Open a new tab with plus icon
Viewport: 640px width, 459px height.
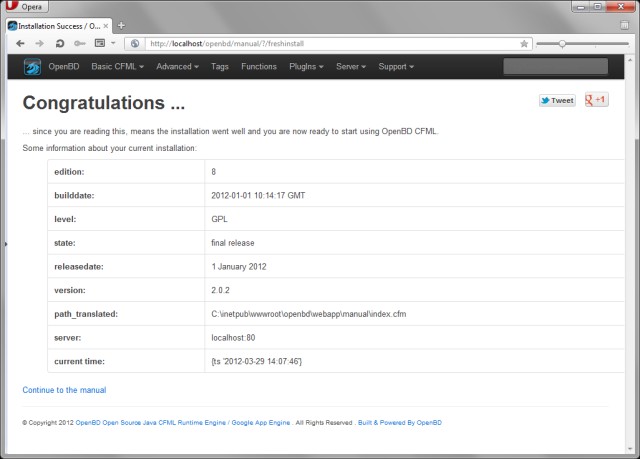[x=121, y=26]
